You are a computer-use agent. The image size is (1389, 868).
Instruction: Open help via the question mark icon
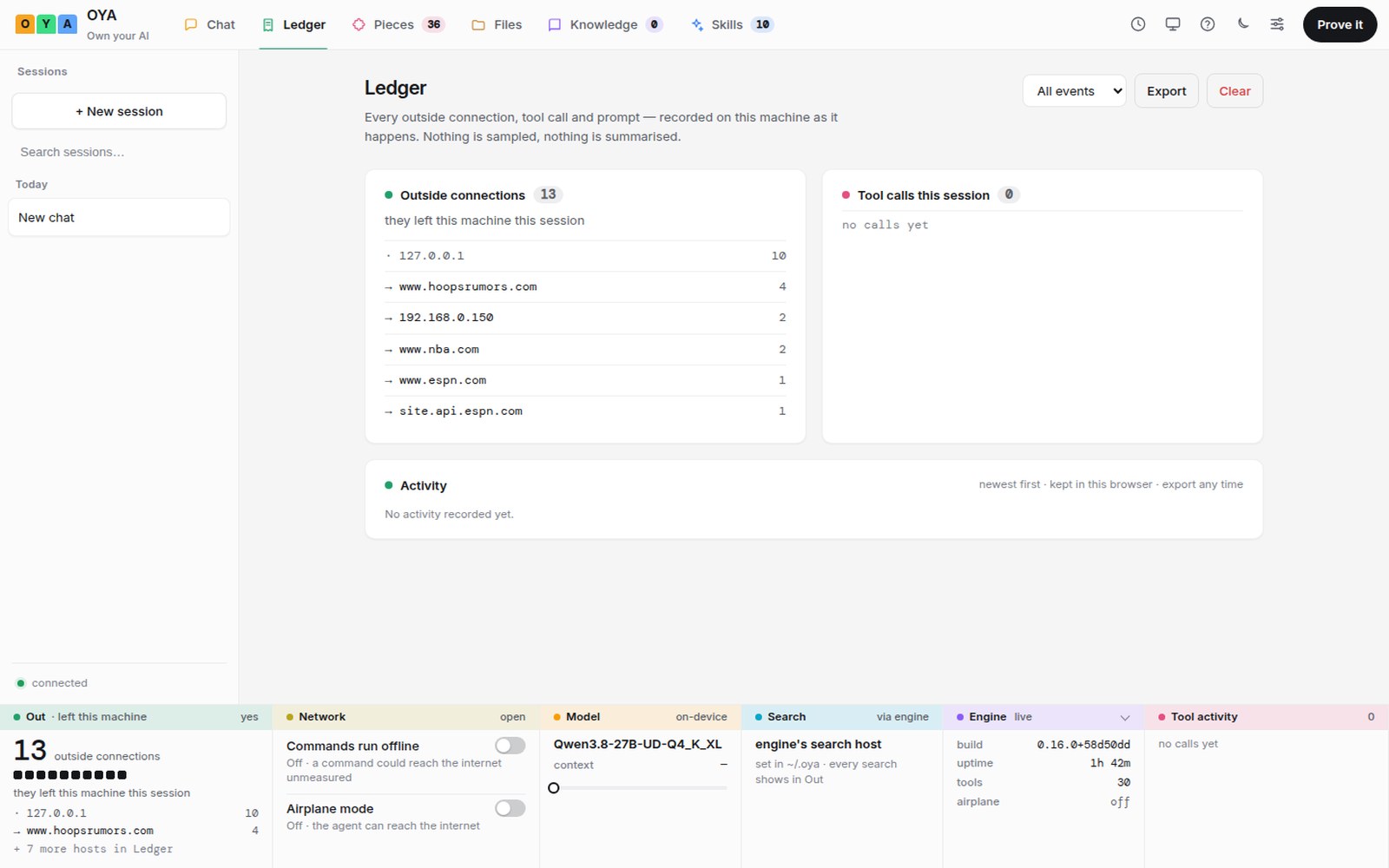[1208, 24]
